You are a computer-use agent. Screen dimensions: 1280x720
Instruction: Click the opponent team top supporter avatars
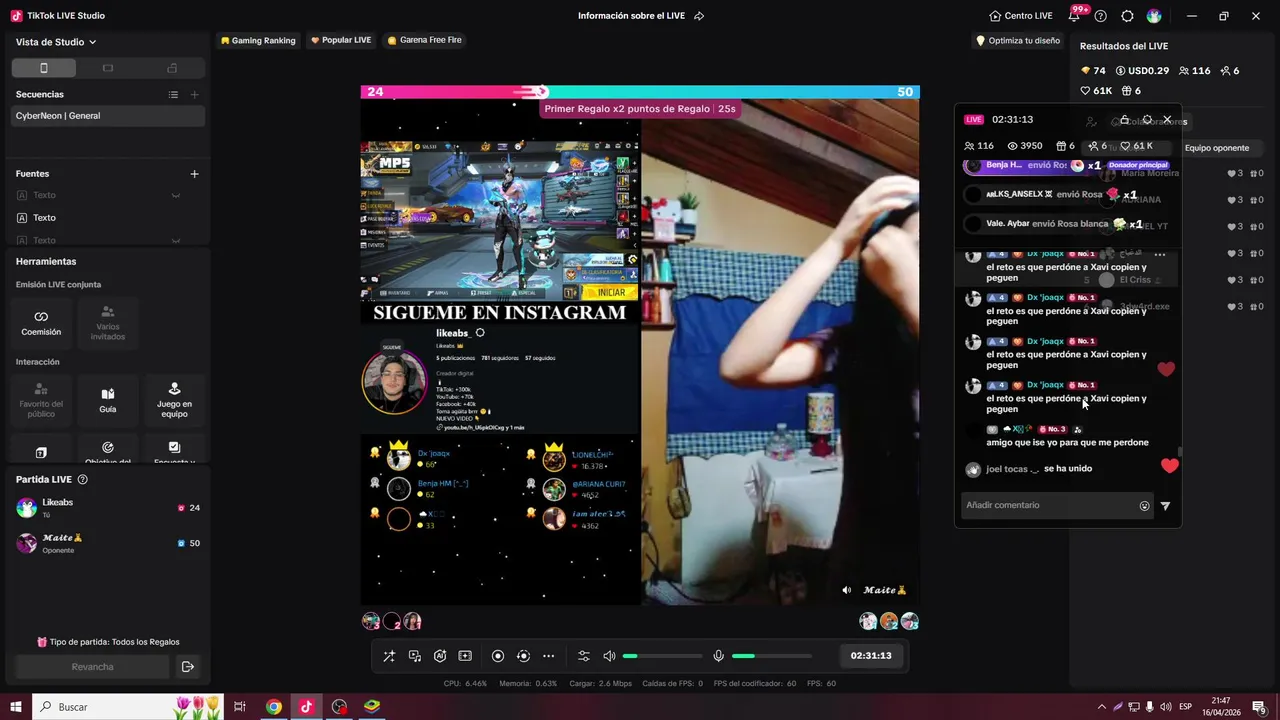click(889, 622)
